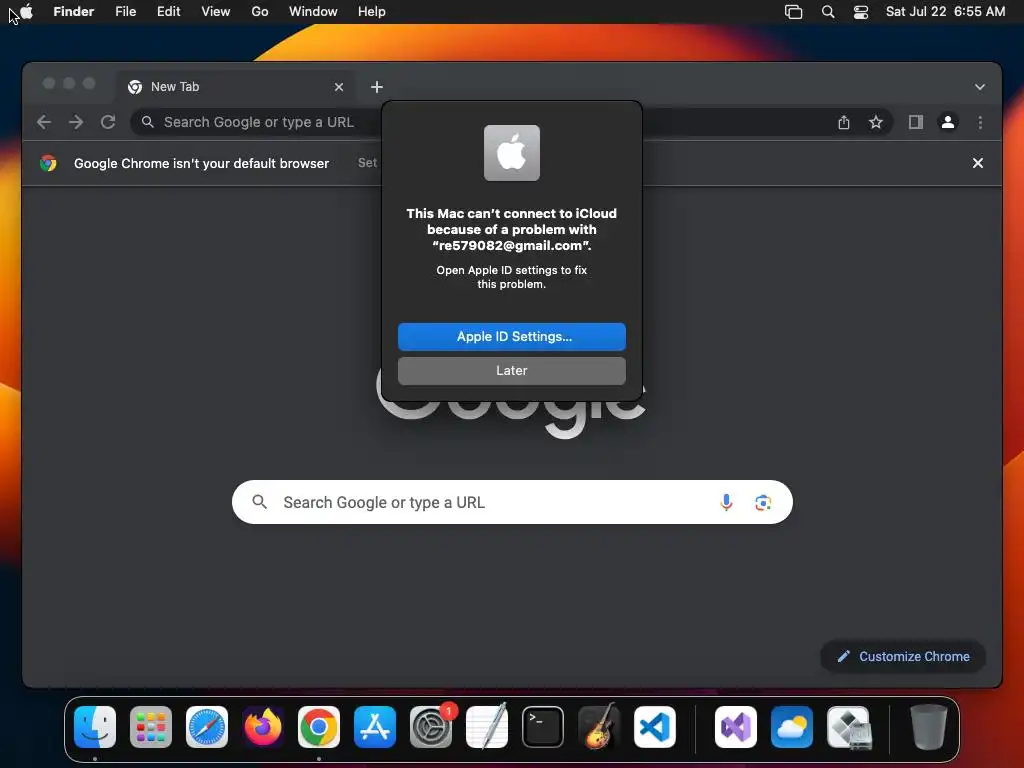This screenshot has height=768, width=1024.
Task: Open a new Chrome tab with plus
Action: coord(377,87)
